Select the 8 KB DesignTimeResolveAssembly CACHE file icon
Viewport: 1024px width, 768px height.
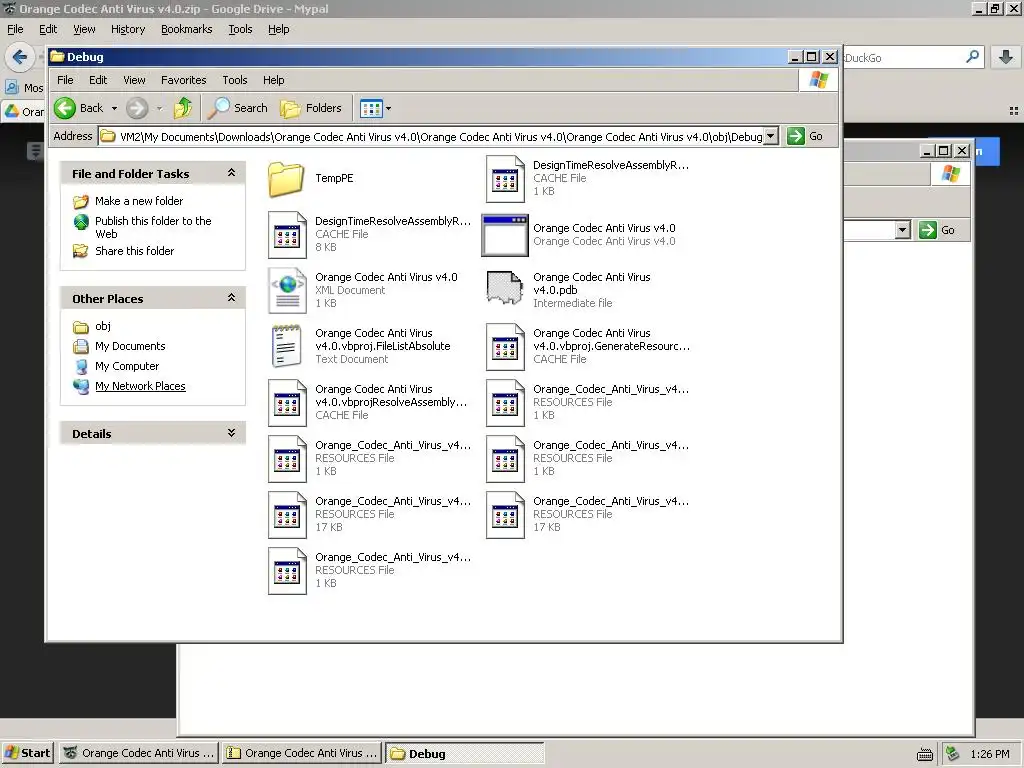[287, 235]
